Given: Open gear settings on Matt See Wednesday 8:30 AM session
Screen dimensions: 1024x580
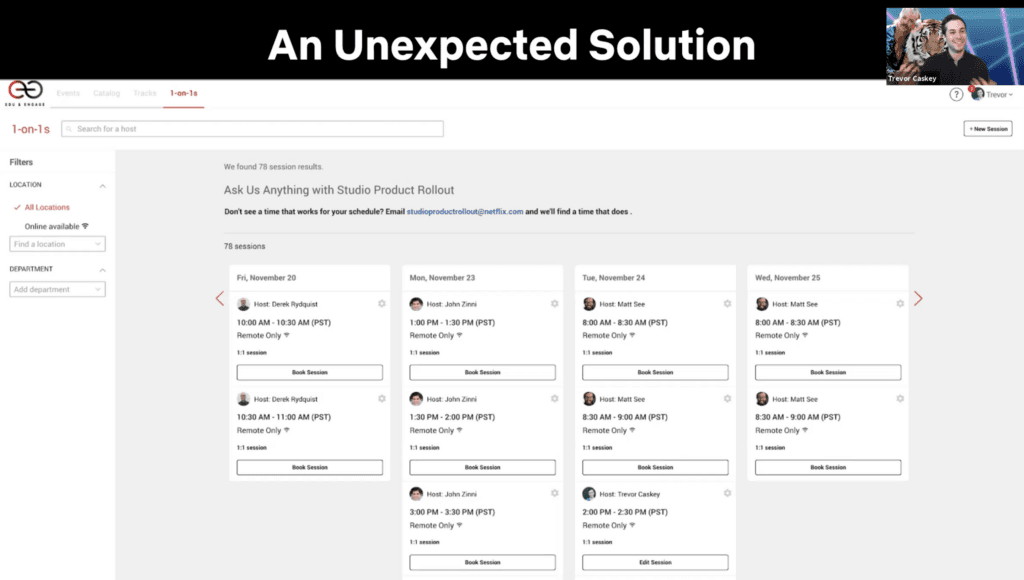Looking at the screenshot, I should (x=900, y=398).
